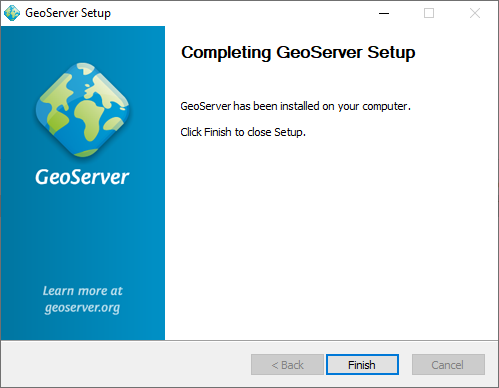499x388 pixels.
Task: Click Finish to close the installer
Action: [x=362, y=365]
